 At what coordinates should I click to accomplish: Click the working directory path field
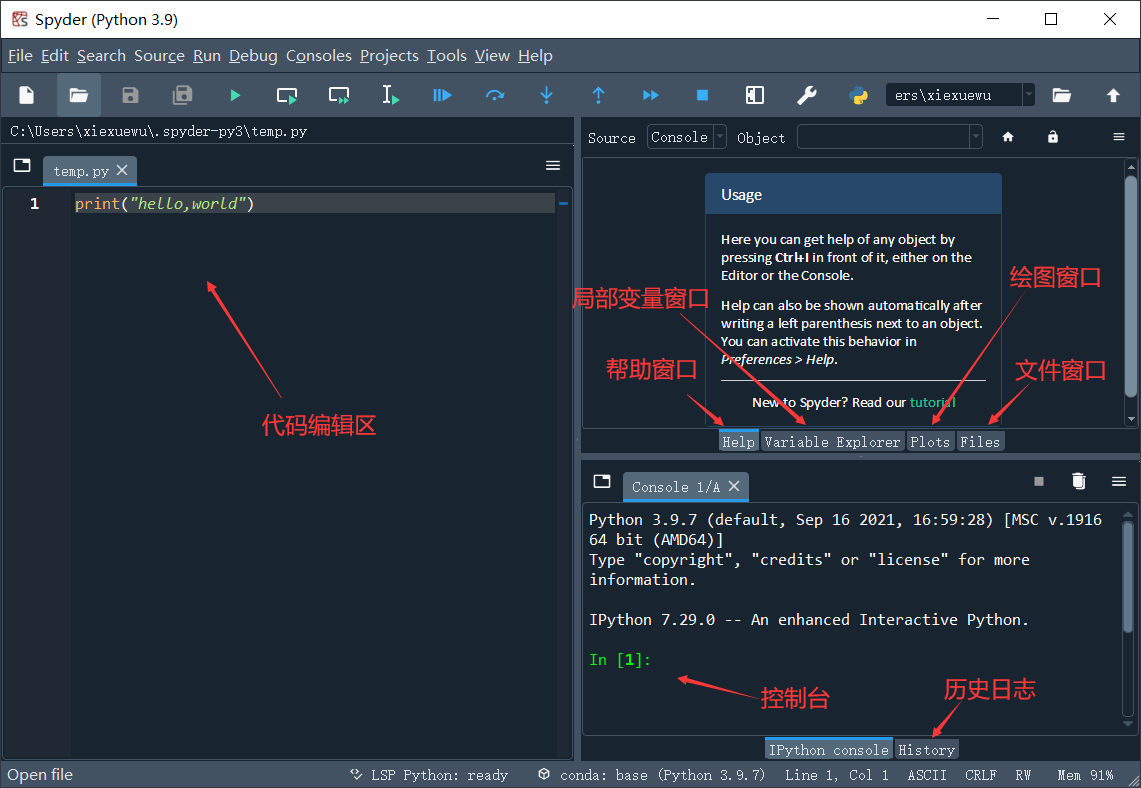954,95
